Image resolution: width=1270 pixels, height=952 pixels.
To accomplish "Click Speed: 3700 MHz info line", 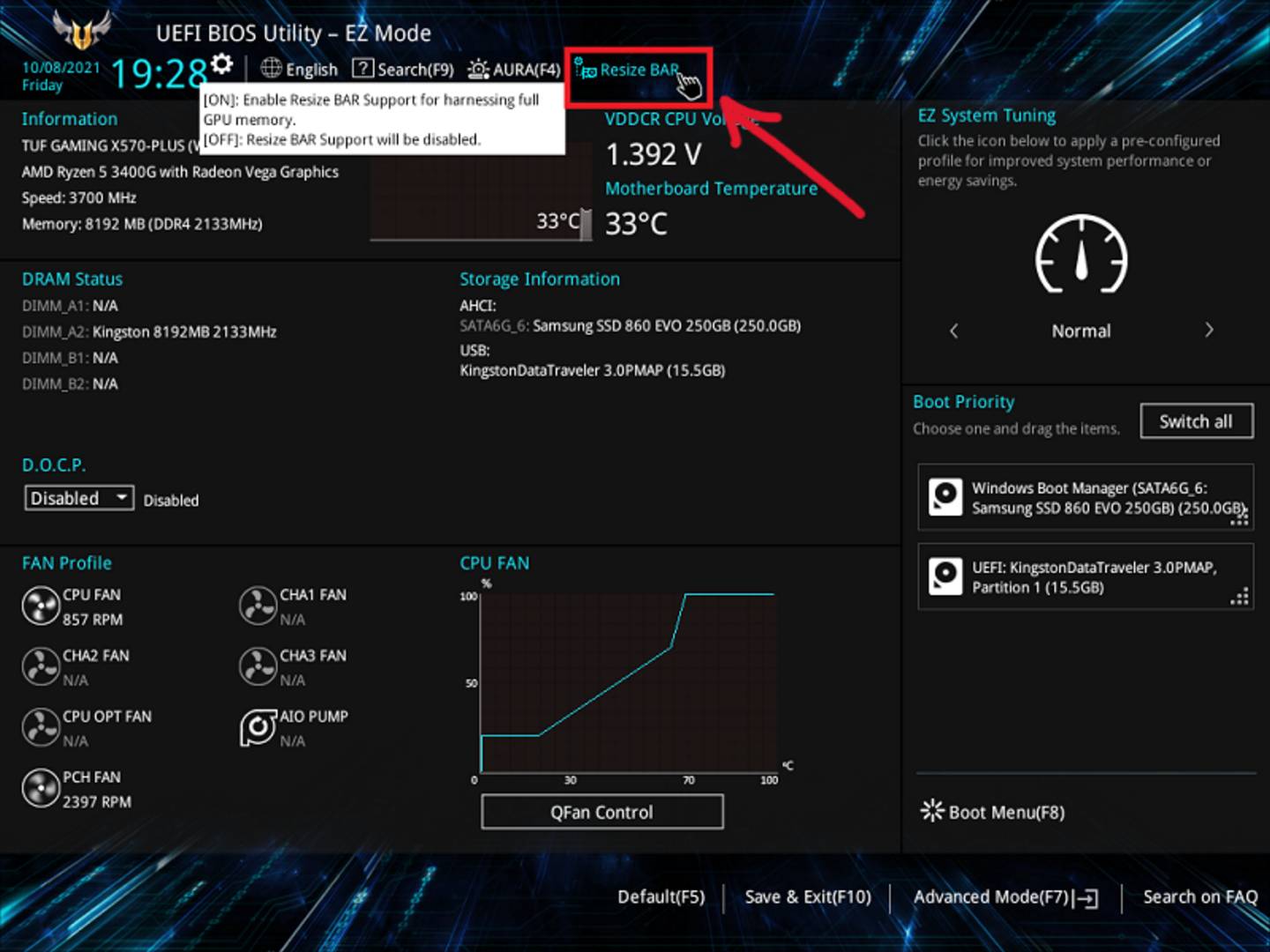I will tap(79, 197).
